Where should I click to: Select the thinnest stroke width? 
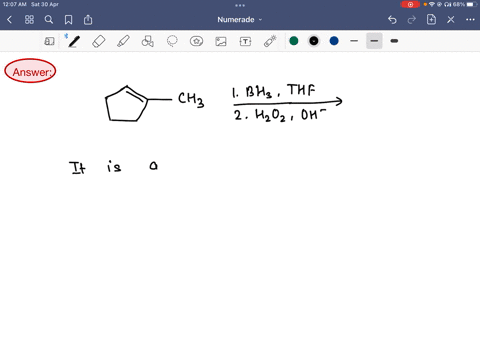coord(354,41)
